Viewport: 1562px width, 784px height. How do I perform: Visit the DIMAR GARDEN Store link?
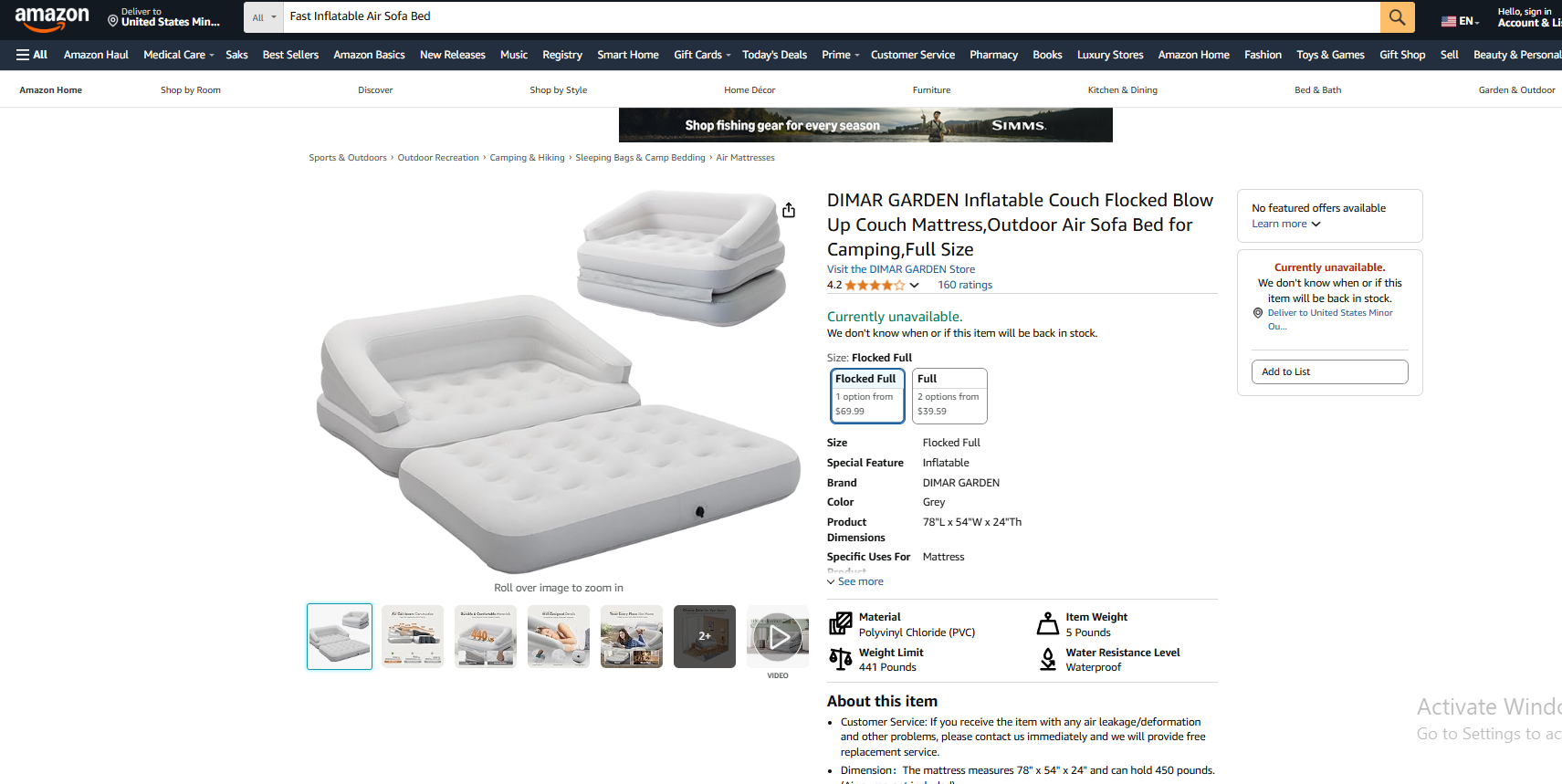[x=901, y=269]
